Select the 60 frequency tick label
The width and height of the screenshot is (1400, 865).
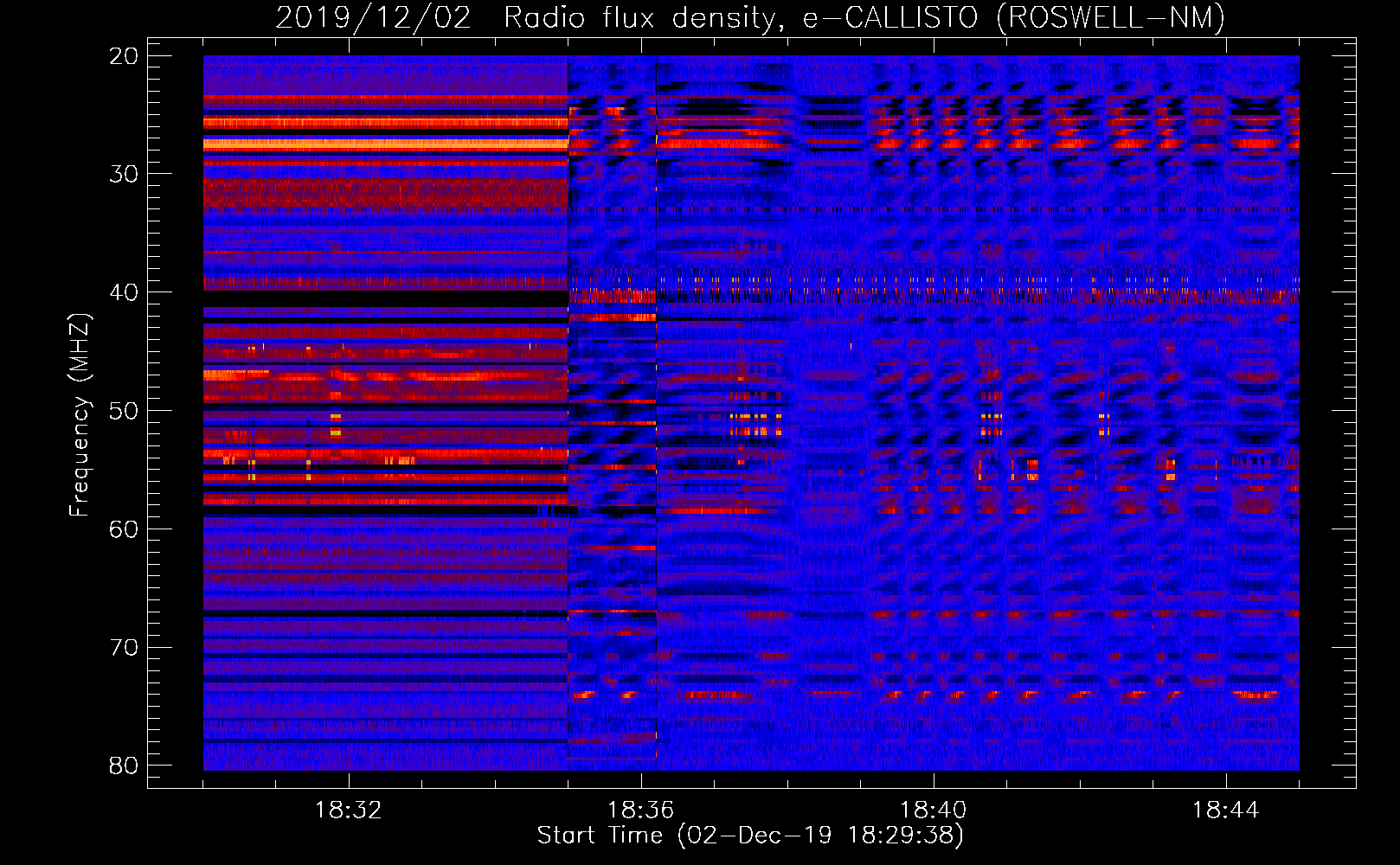click(125, 529)
